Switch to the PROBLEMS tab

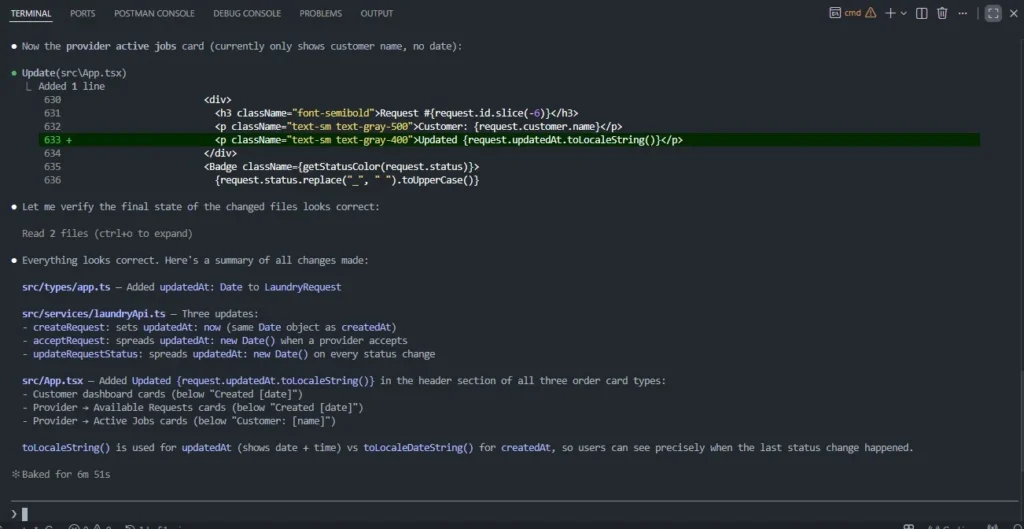pyautogui.click(x=321, y=13)
